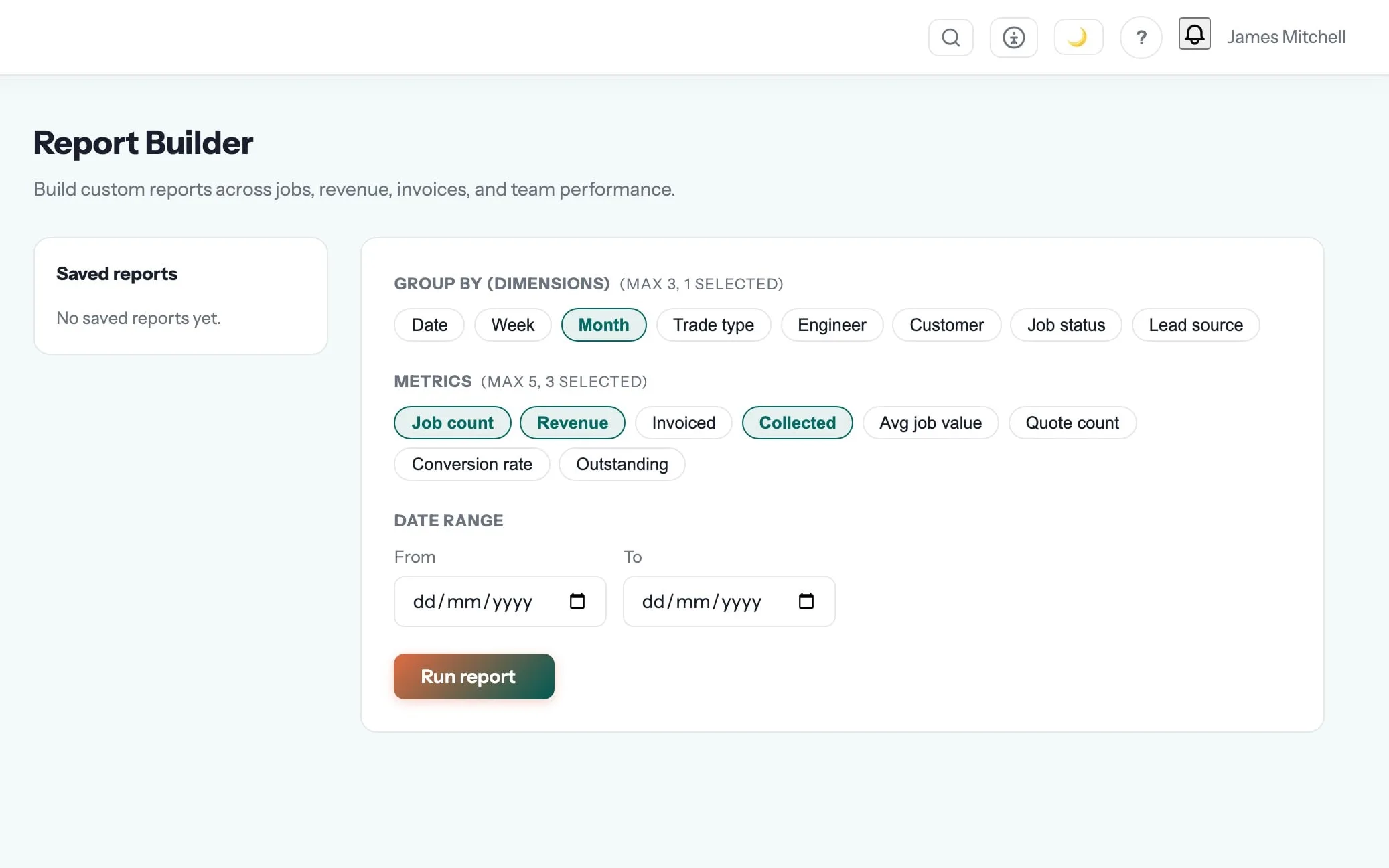Screen dimensions: 1389x868
Task: Open calendar picker for From date
Action: coord(577,601)
